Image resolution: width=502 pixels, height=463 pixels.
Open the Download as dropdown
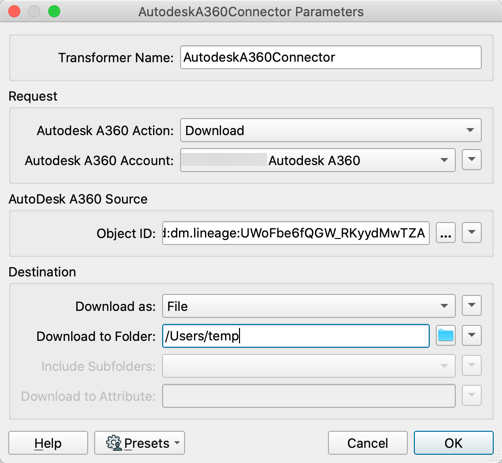tap(309, 306)
